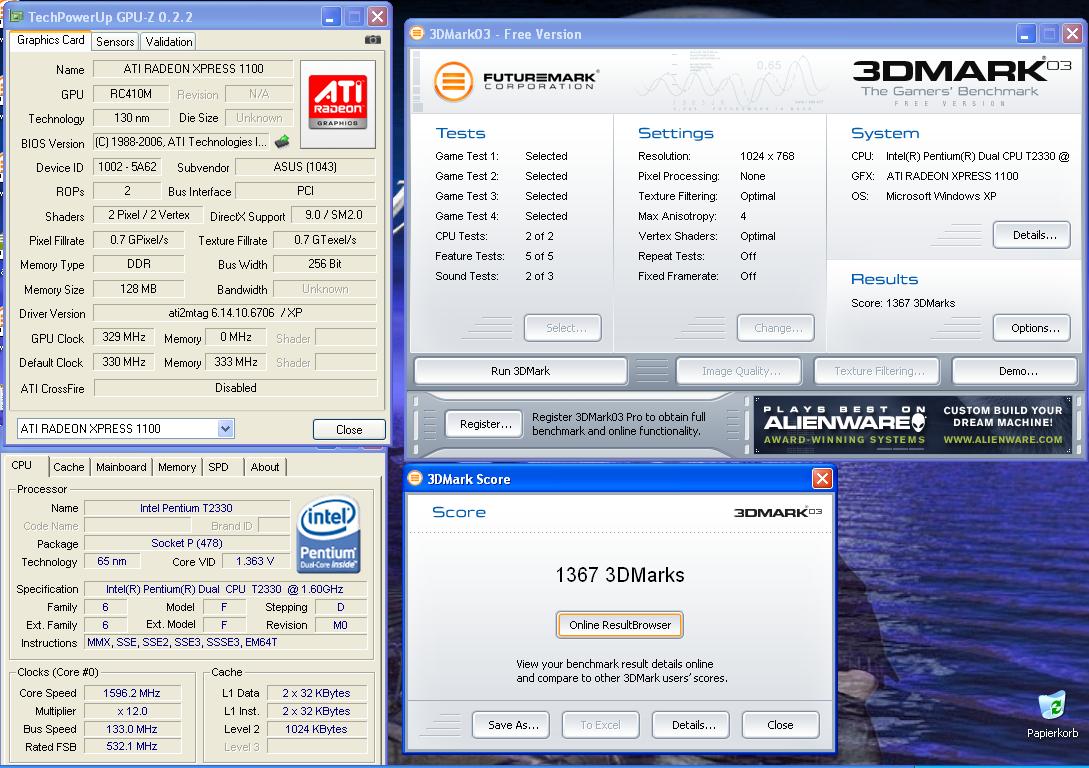Screen dimensions: 1089x768
Task: Open results Options button
Action: (x=1032, y=328)
